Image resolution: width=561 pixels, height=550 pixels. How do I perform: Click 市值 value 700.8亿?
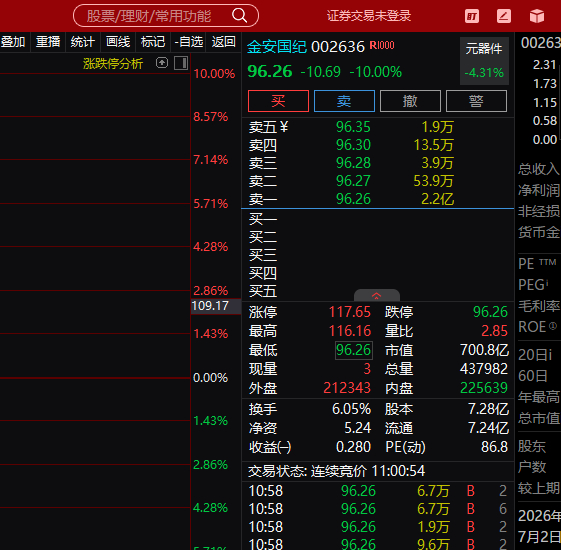coord(484,350)
